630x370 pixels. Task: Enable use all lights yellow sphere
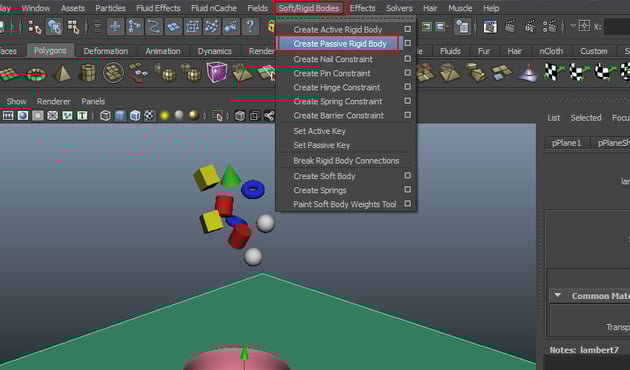[x=164, y=116]
